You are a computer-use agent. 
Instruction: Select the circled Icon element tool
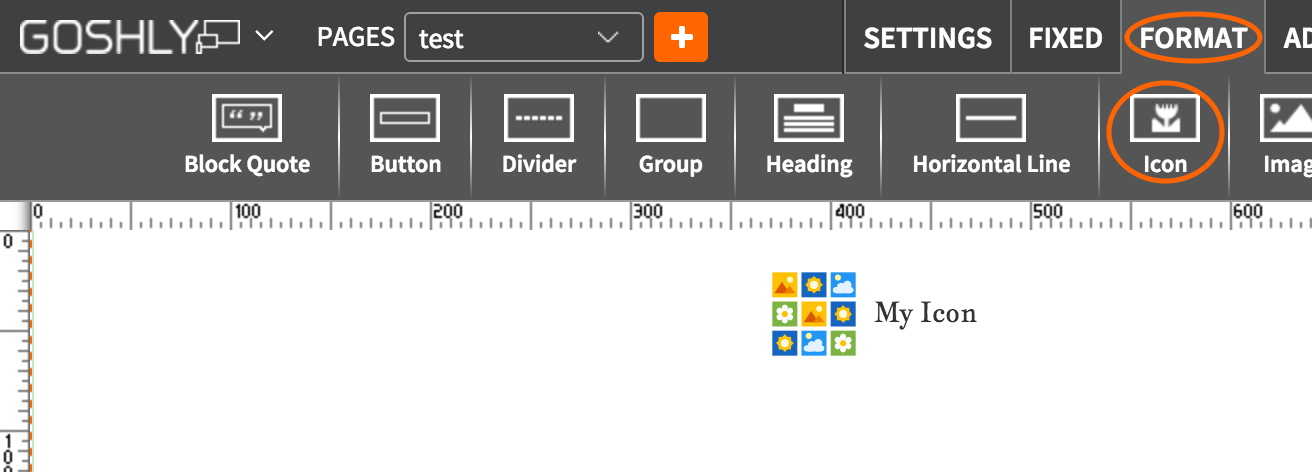point(1165,136)
